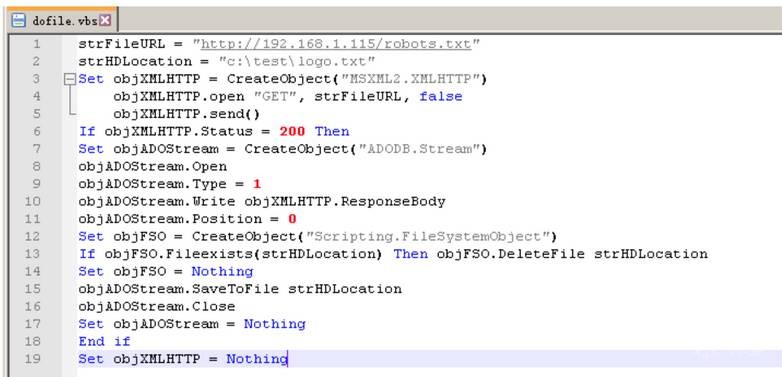Close the dofile.vbs tab with the red X
The height and width of the screenshot is (377, 782).
(x=105, y=20)
